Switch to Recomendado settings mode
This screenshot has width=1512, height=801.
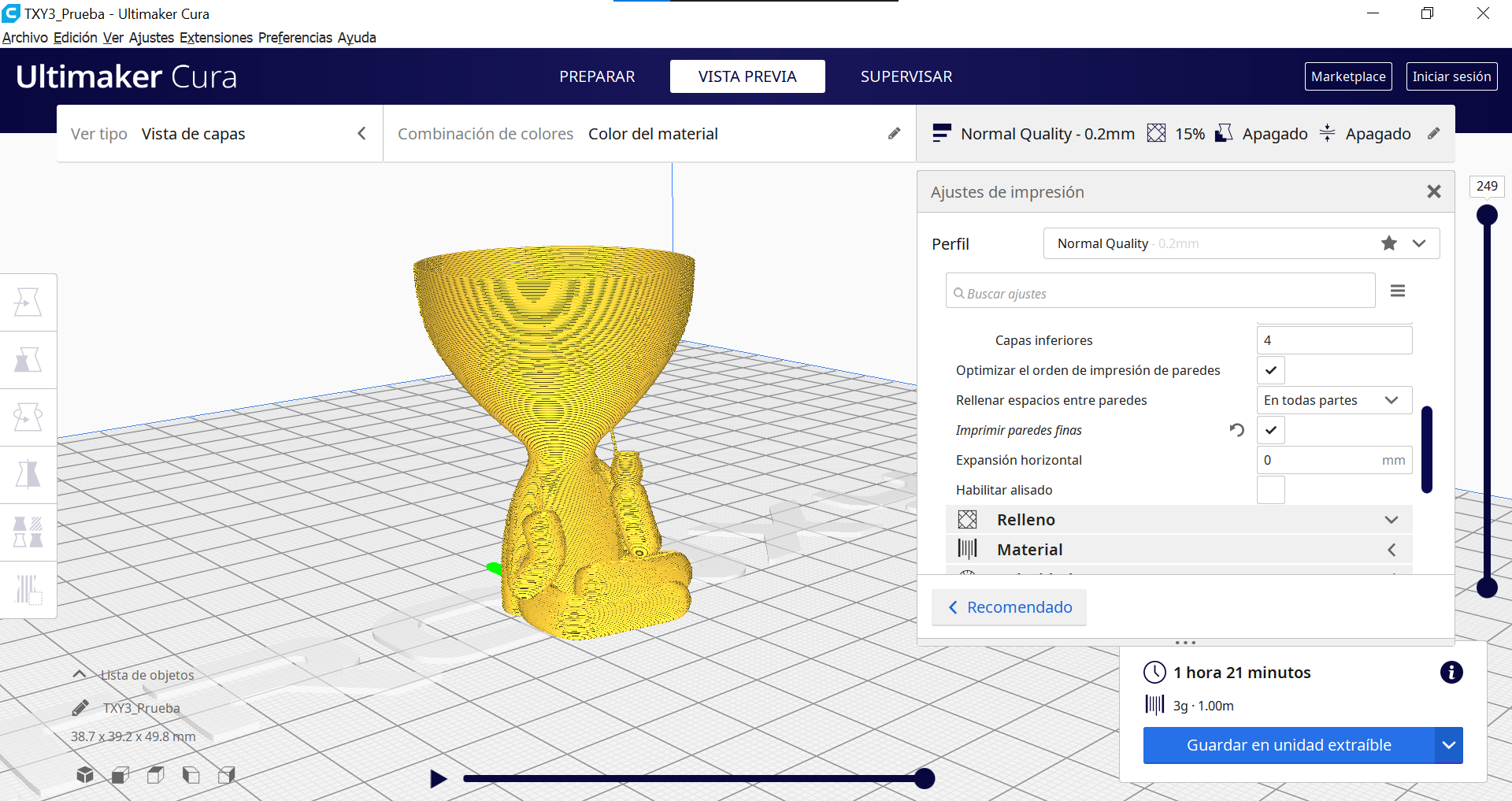1009,607
